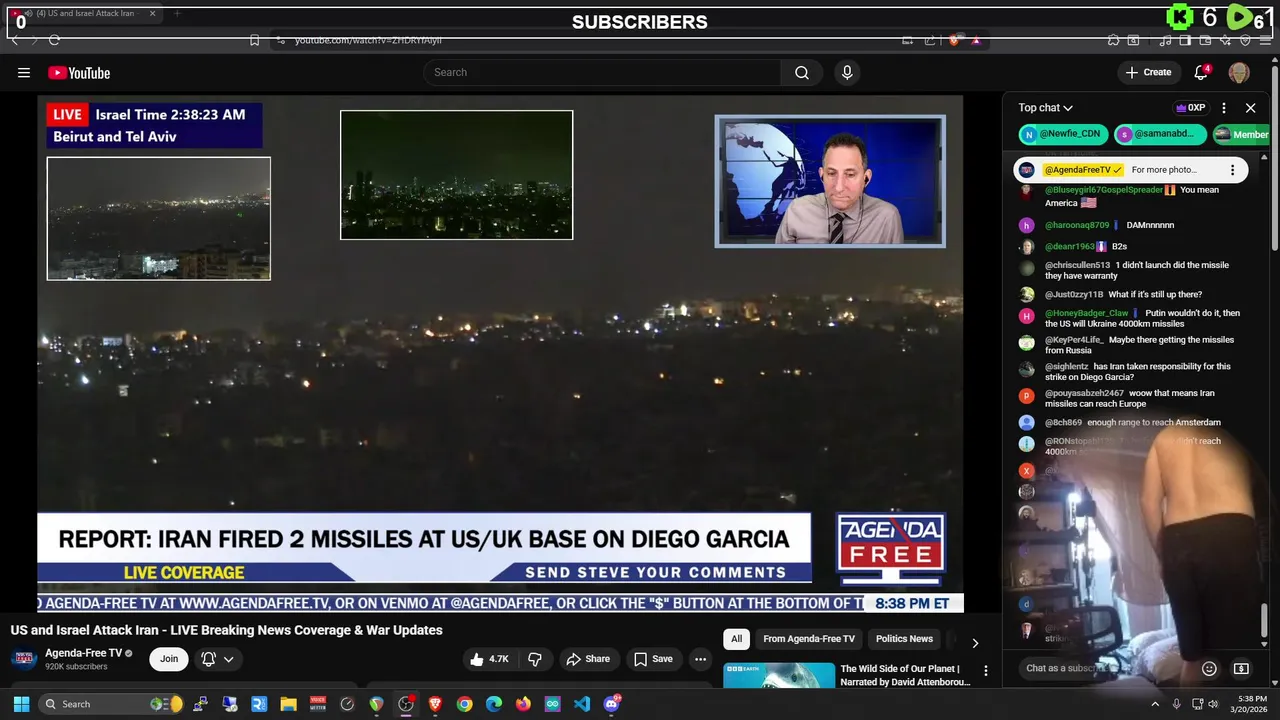The height and width of the screenshot is (720, 1280).
Task: Click username @HoneyBadger_Claw in chat
Action: point(1086,313)
